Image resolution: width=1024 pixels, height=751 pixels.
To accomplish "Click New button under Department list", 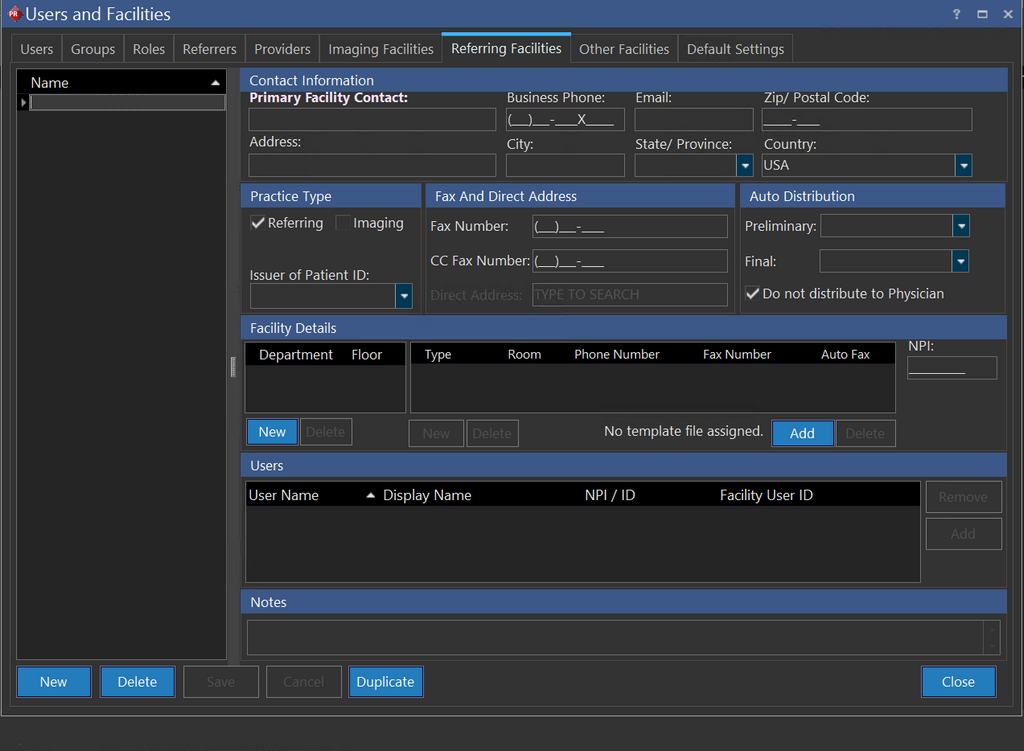I will coord(272,432).
